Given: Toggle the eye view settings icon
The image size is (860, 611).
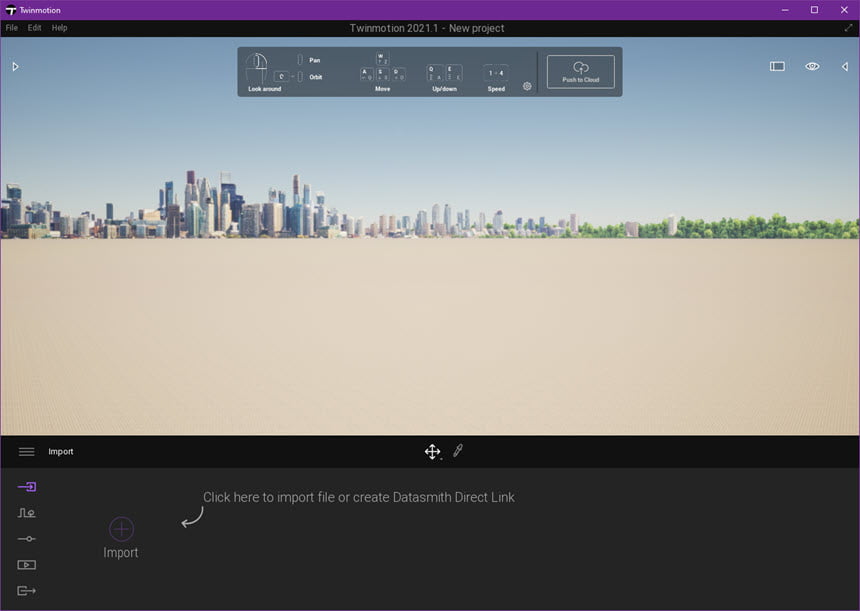Looking at the screenshot, I should point(812,66).
